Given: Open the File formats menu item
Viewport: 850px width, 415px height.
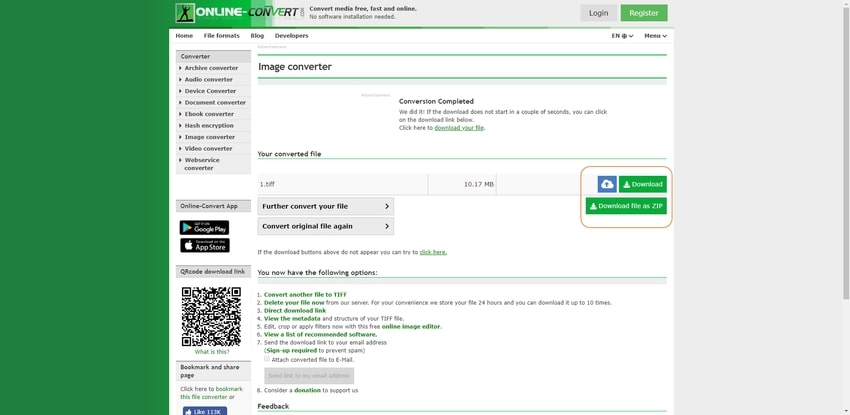Looking at the screenshot, I should 221,36.
